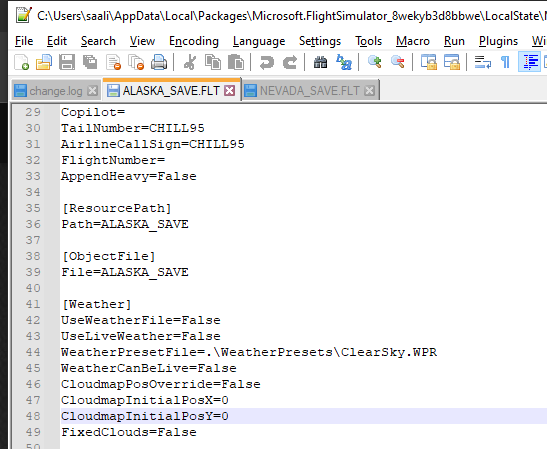Click the [Weather] section header
This screenshot has width=547, height=449.
click(97, 305)
